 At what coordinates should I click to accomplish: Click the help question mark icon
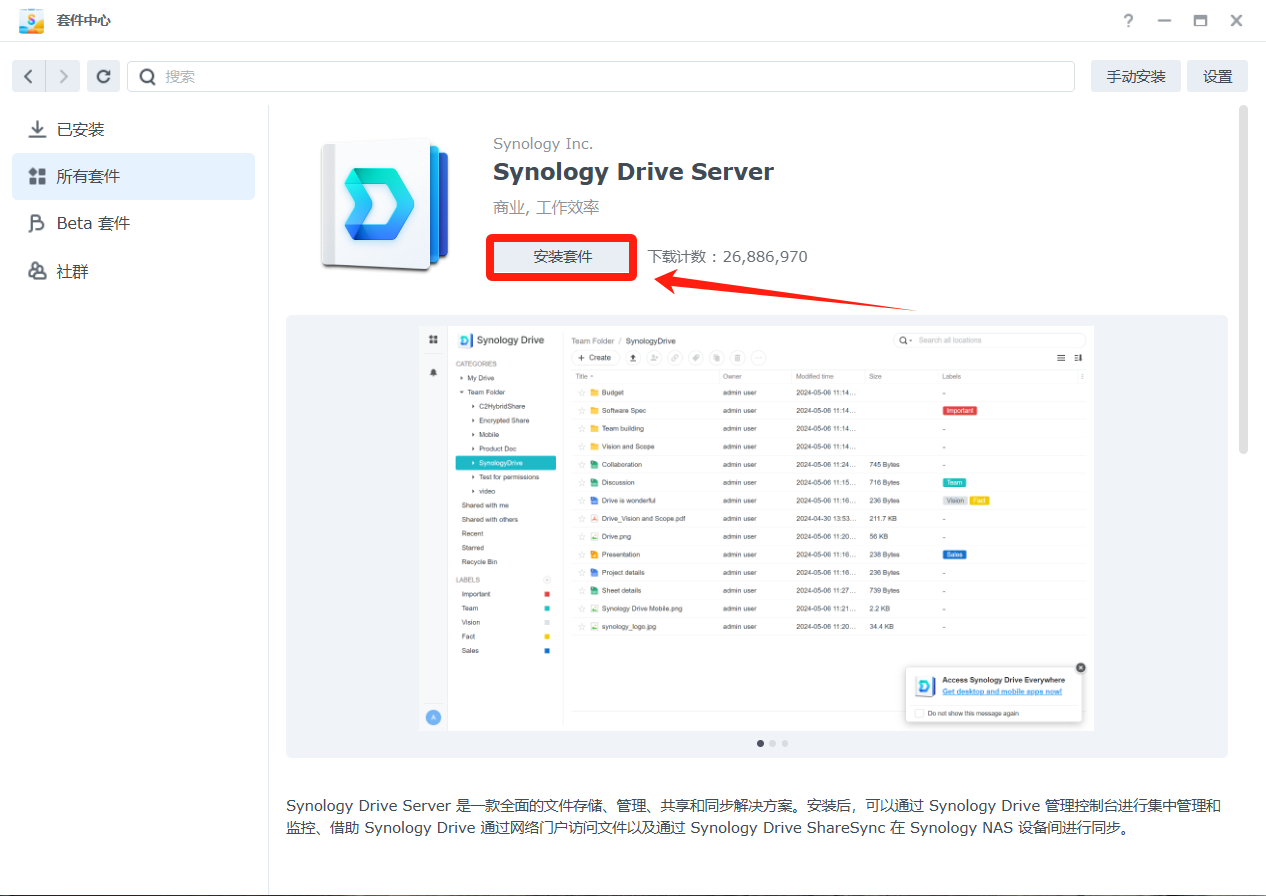click(1128, 20)
